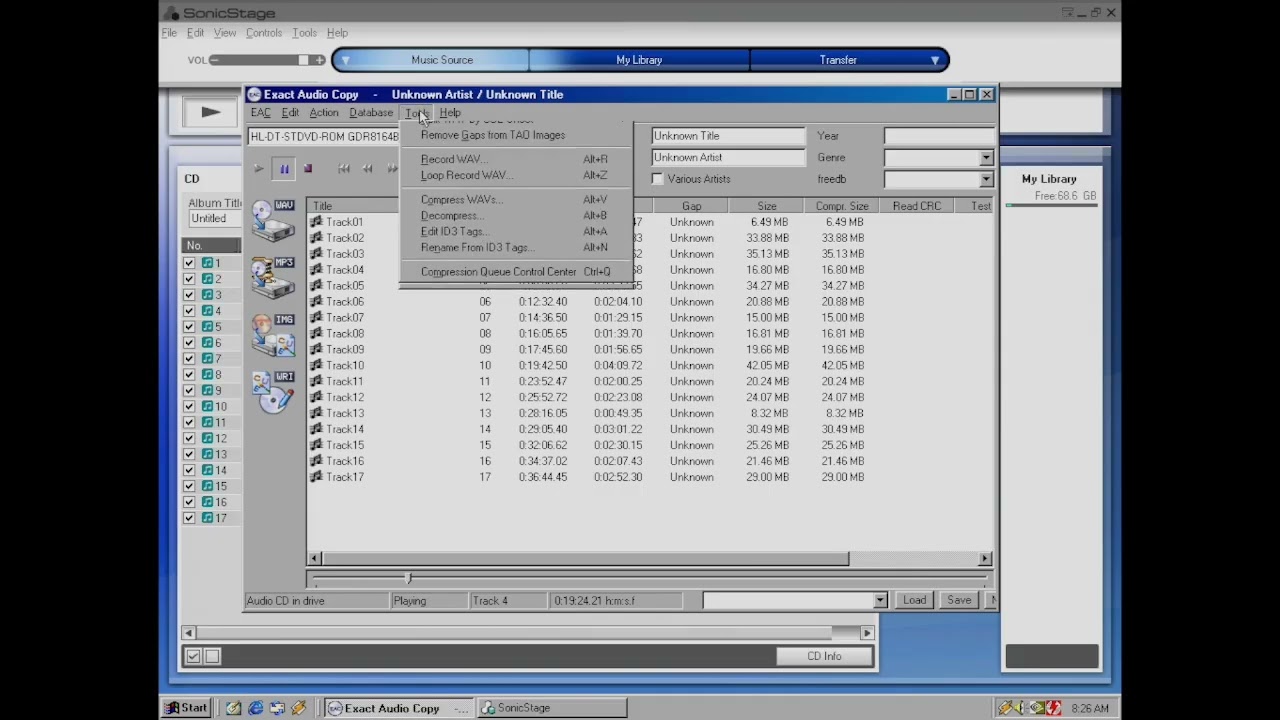1280x720 pixels.
Task: Switch to the My Library tab
Action: pyautogui.click(x=639, y=60)
